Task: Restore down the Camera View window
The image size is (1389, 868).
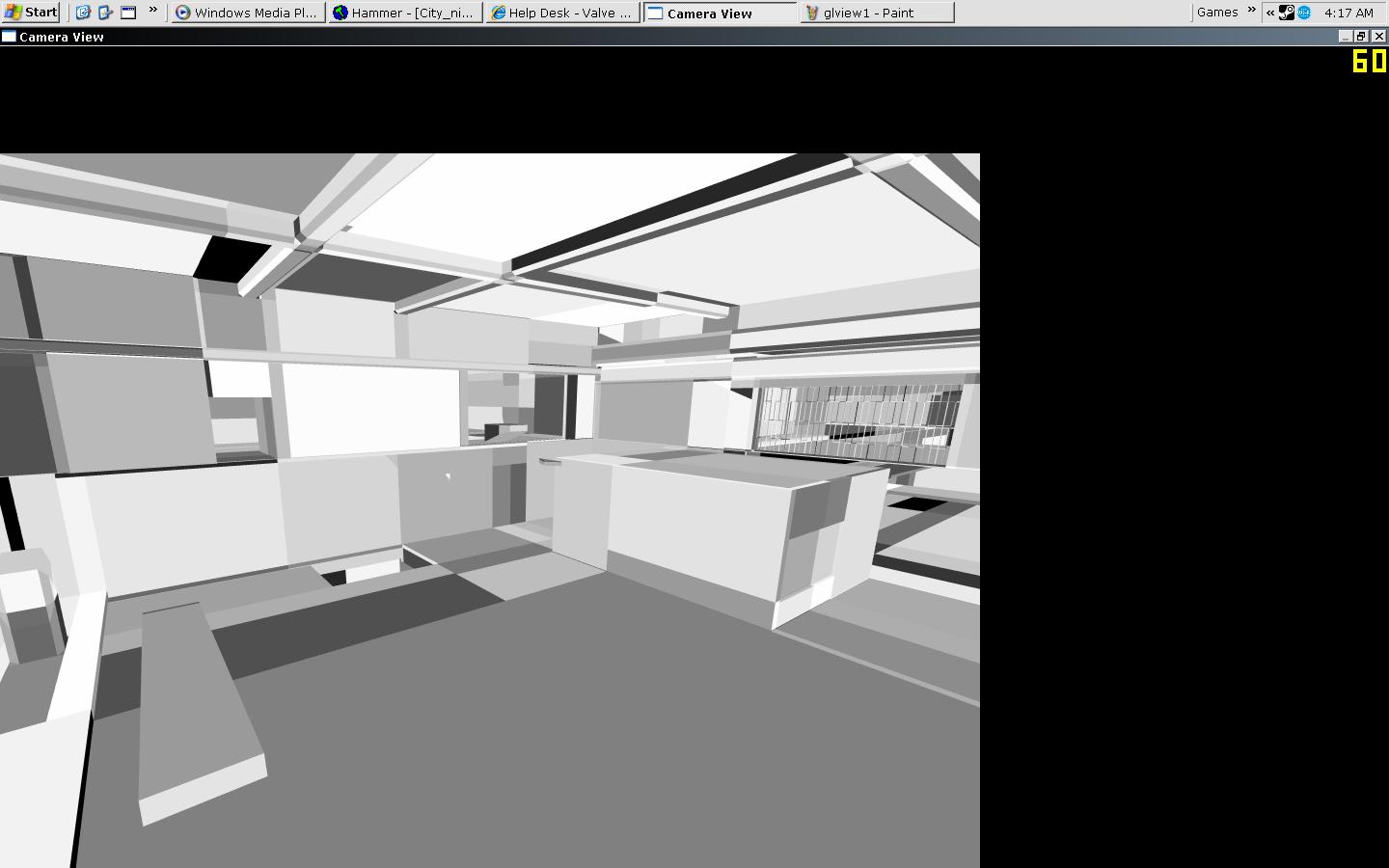Action: 1361,37
